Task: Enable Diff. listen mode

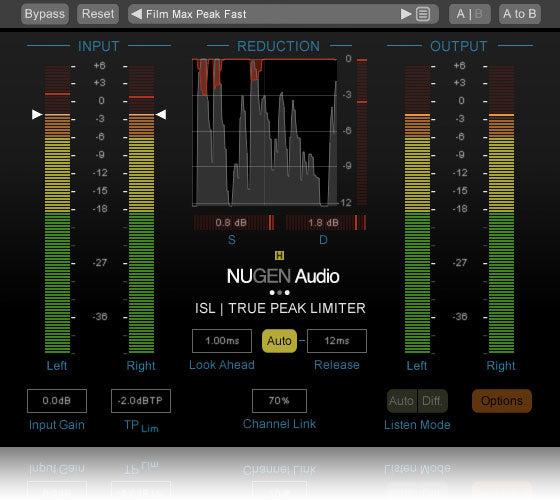Action: point(432,401)
